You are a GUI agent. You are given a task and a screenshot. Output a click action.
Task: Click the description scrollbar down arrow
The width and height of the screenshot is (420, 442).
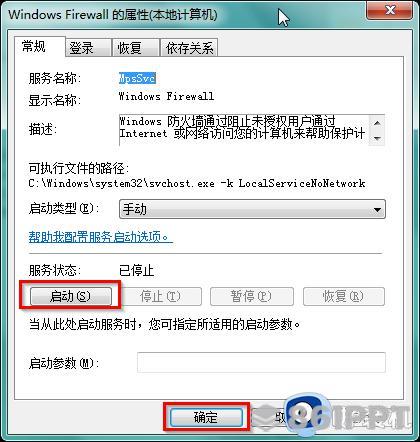pos(377,138)
